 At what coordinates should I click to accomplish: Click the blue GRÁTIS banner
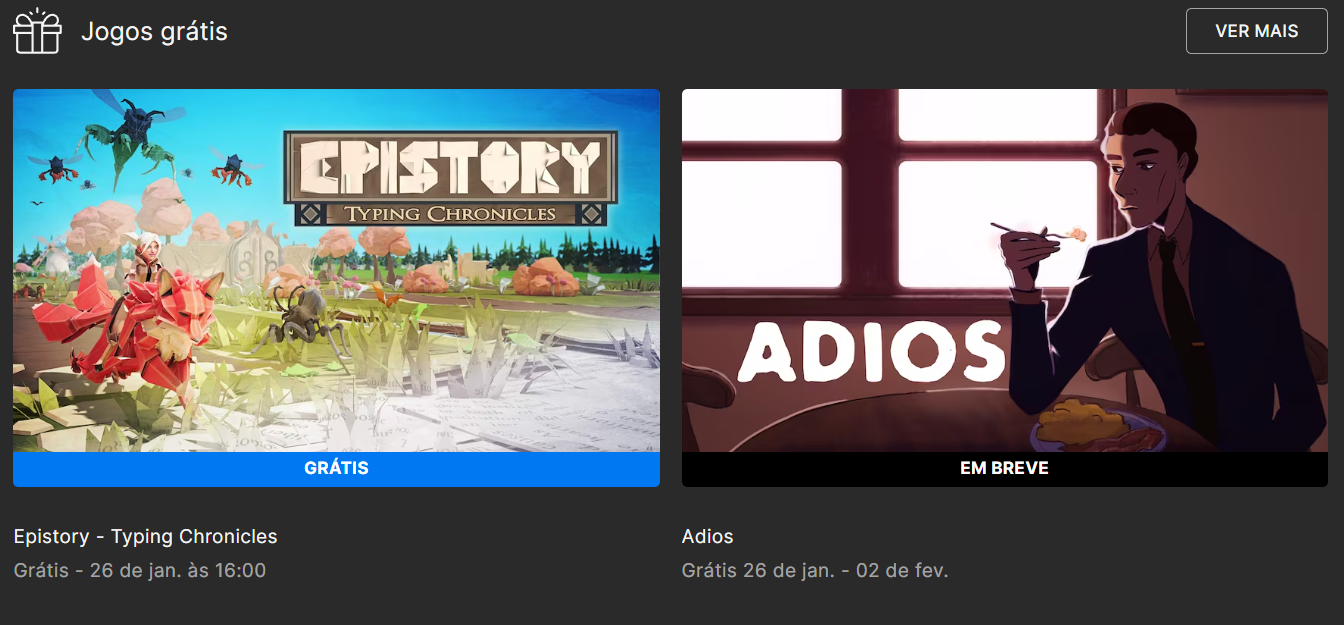[336, 469]
